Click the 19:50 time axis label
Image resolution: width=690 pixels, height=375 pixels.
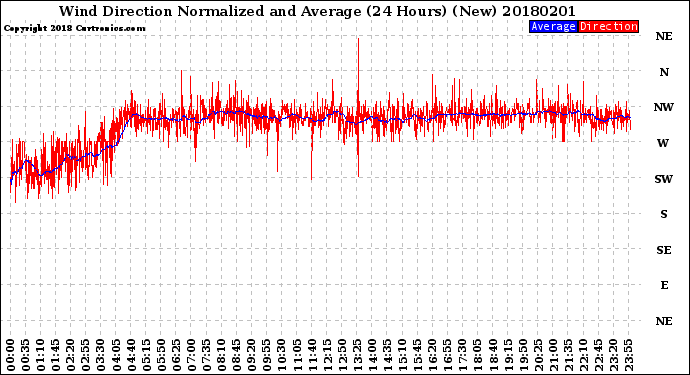click(x=523, y=355)
